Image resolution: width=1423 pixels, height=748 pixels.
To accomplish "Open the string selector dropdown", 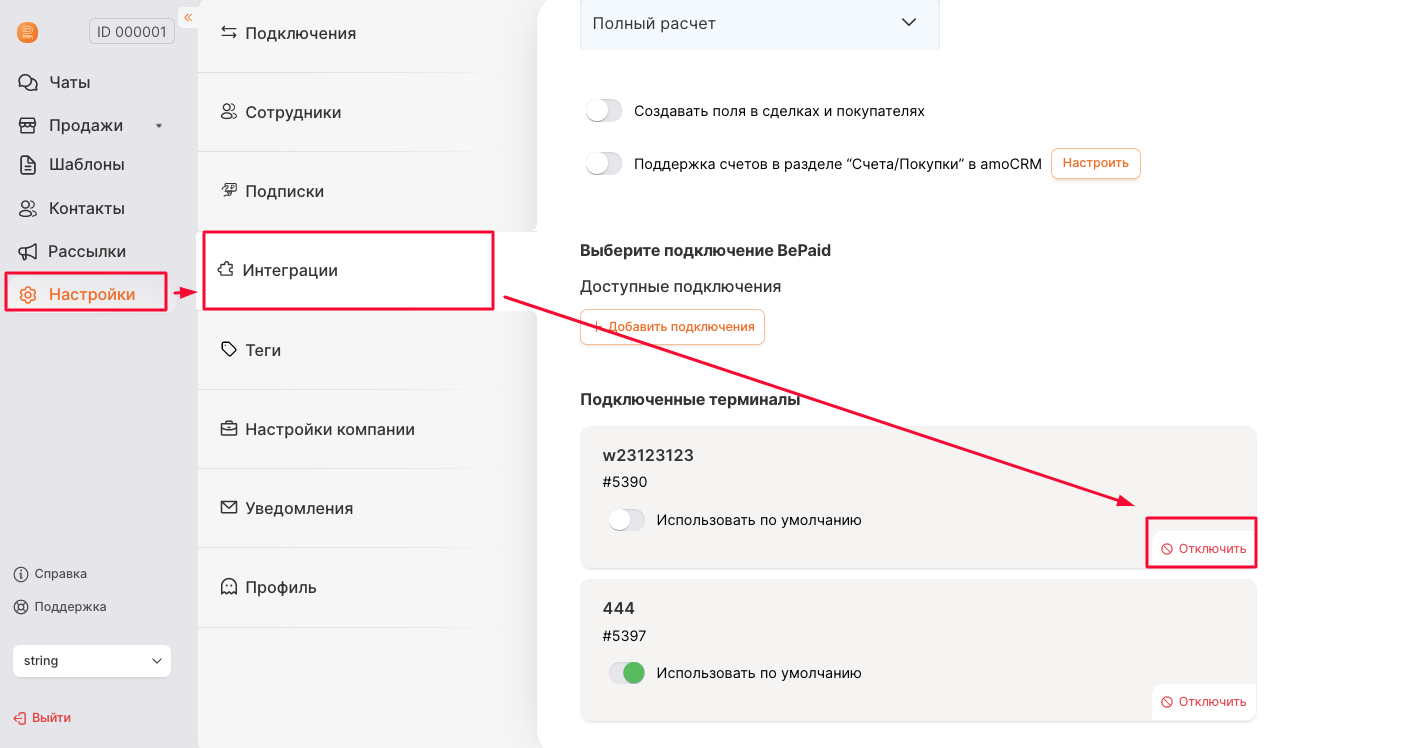I will coord(92,661).
